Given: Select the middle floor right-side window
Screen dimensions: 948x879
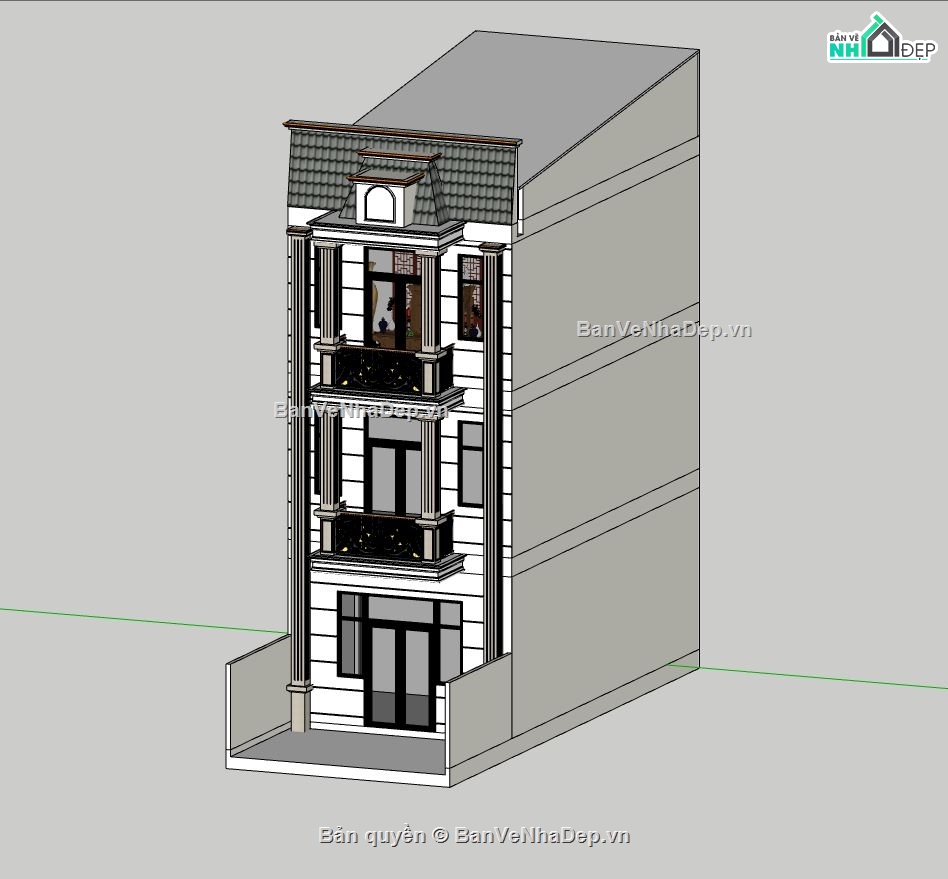Looking at the screenshot, I should coord(470,462).
